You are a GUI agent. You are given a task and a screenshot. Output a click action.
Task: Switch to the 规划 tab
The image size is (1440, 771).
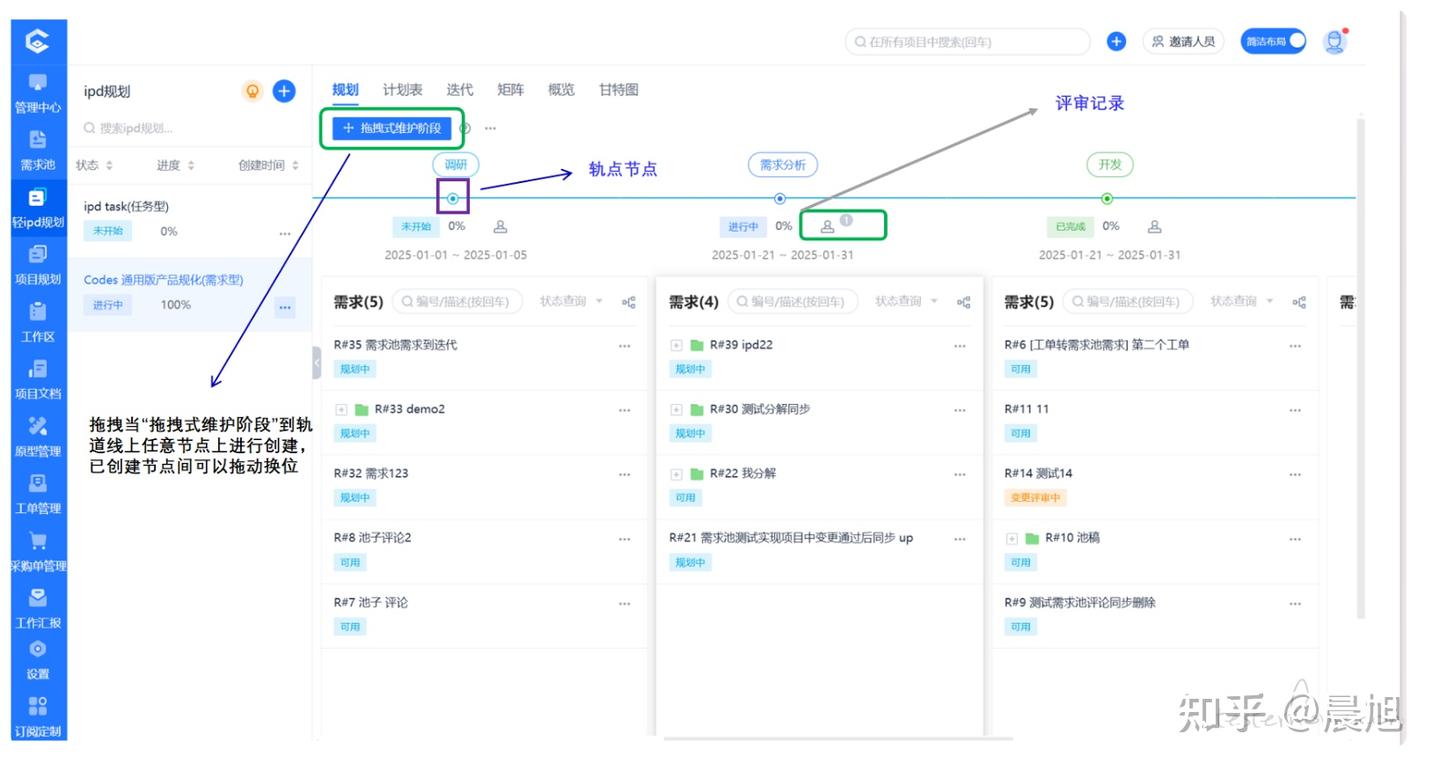point(345,90)
